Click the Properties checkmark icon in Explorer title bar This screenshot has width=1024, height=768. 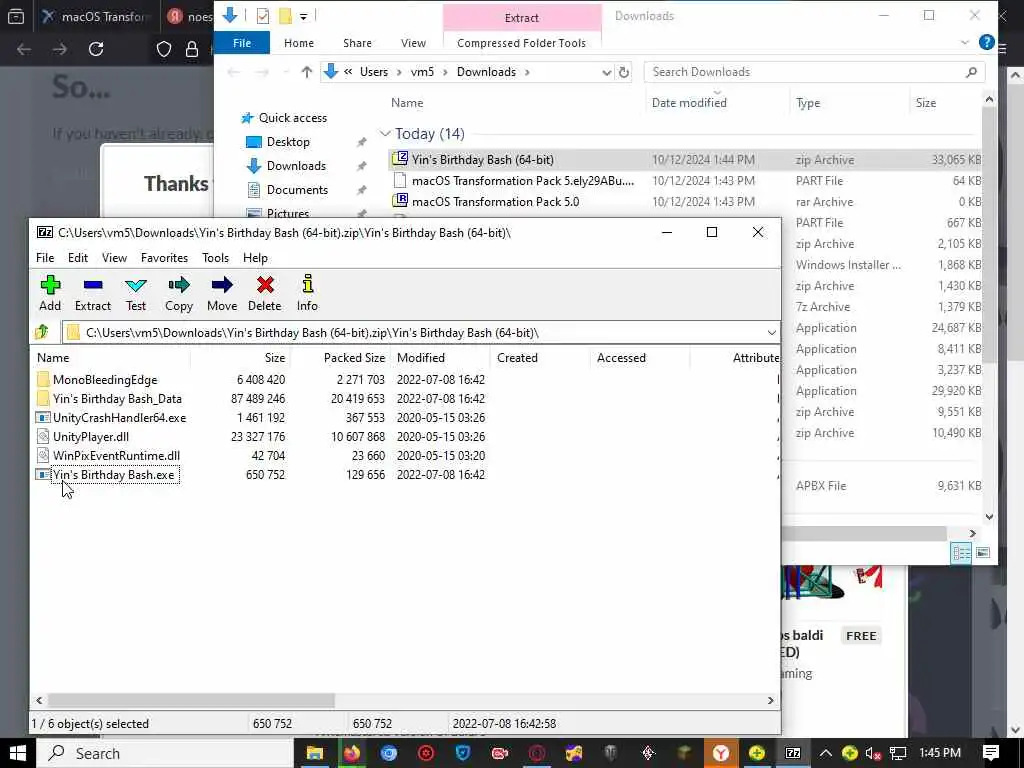point(263,16)
